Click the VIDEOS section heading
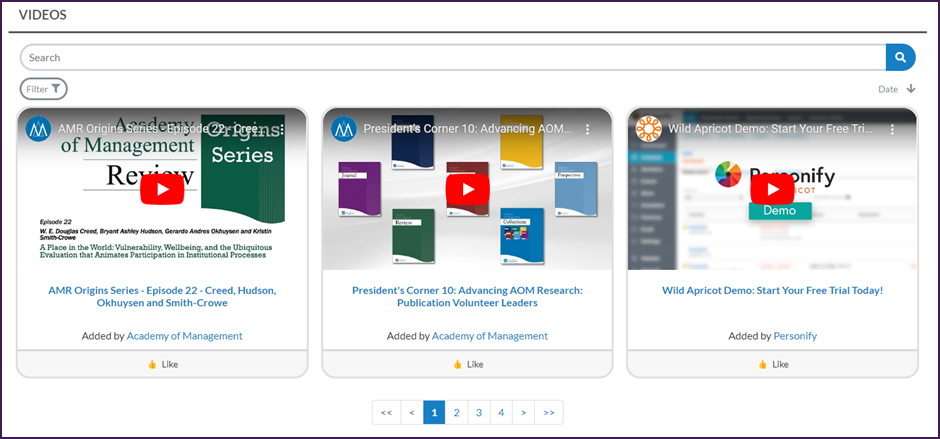 coord(43,15)
